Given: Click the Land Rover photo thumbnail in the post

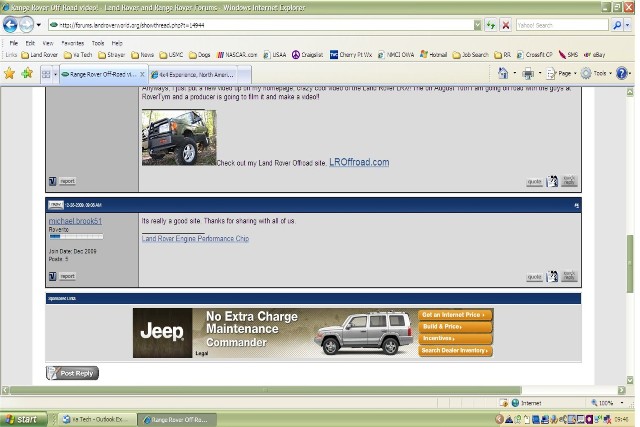Looking at the screenshot, I should 179,138.
